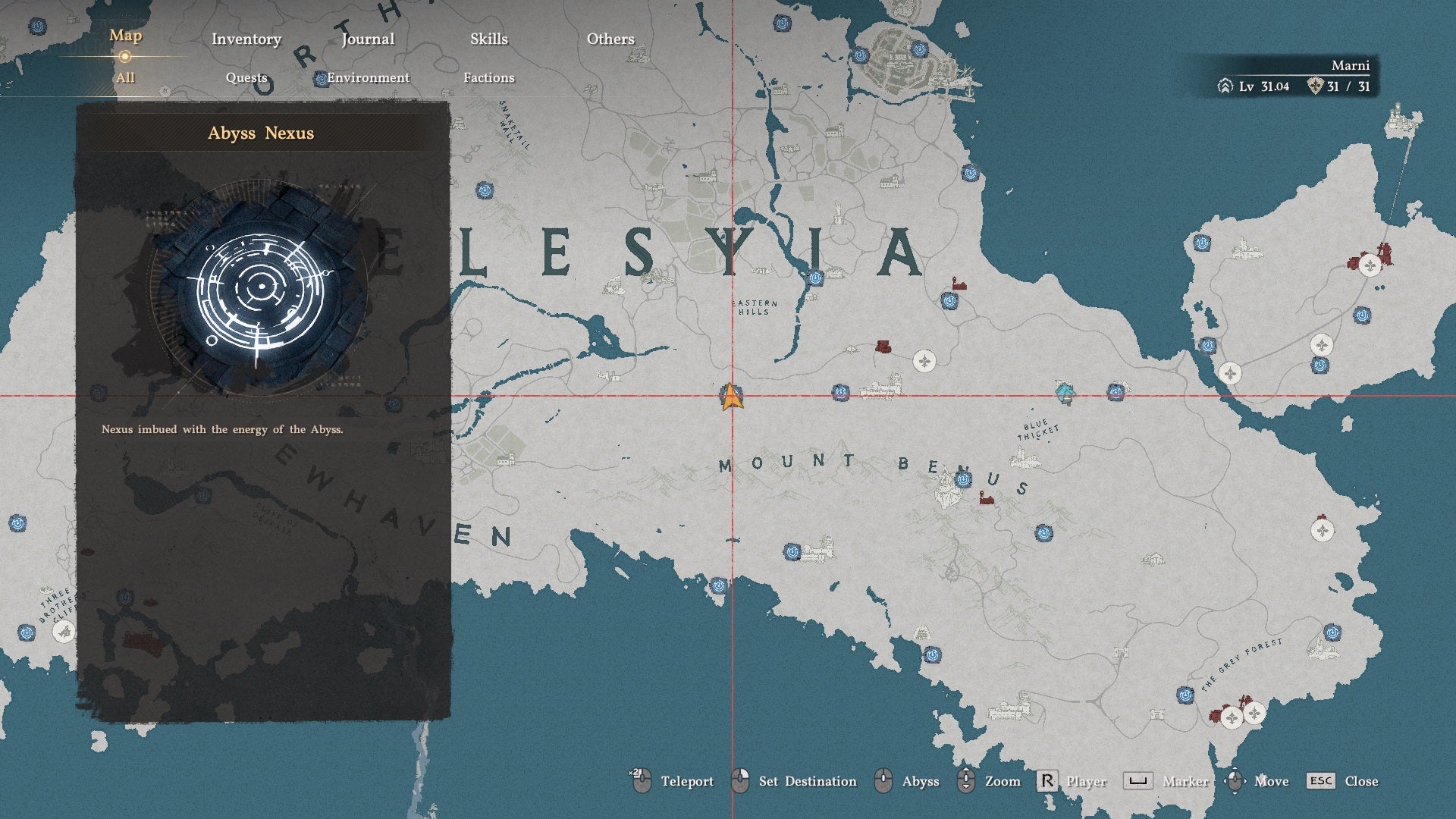The height and width of the screenshot is (819, 1456).
Task: Select the white fleur-de-lis marker near red fort
Action: (1370, 265)
